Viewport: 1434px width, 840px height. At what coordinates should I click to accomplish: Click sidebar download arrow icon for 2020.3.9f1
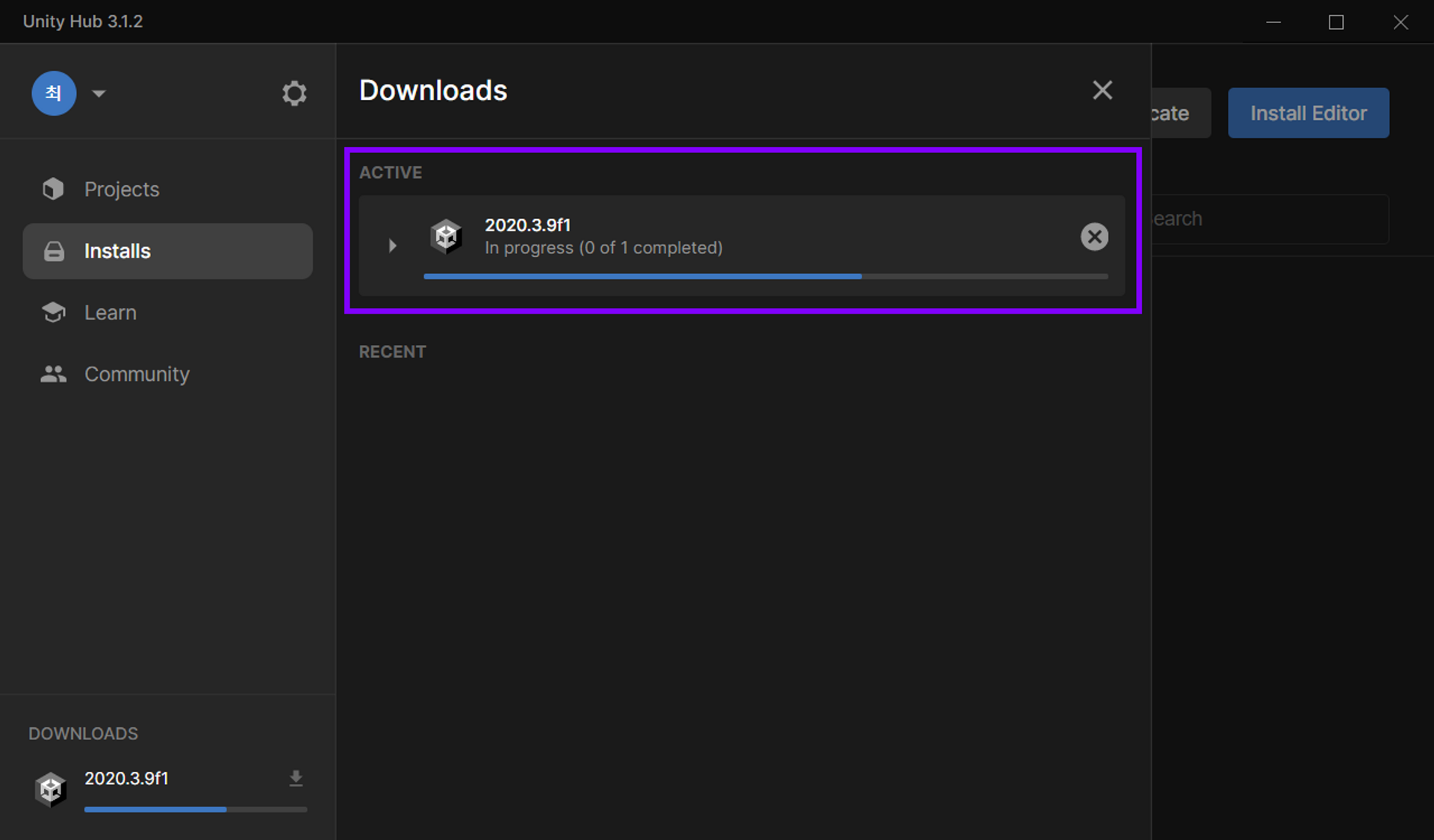tap(296, 779)
